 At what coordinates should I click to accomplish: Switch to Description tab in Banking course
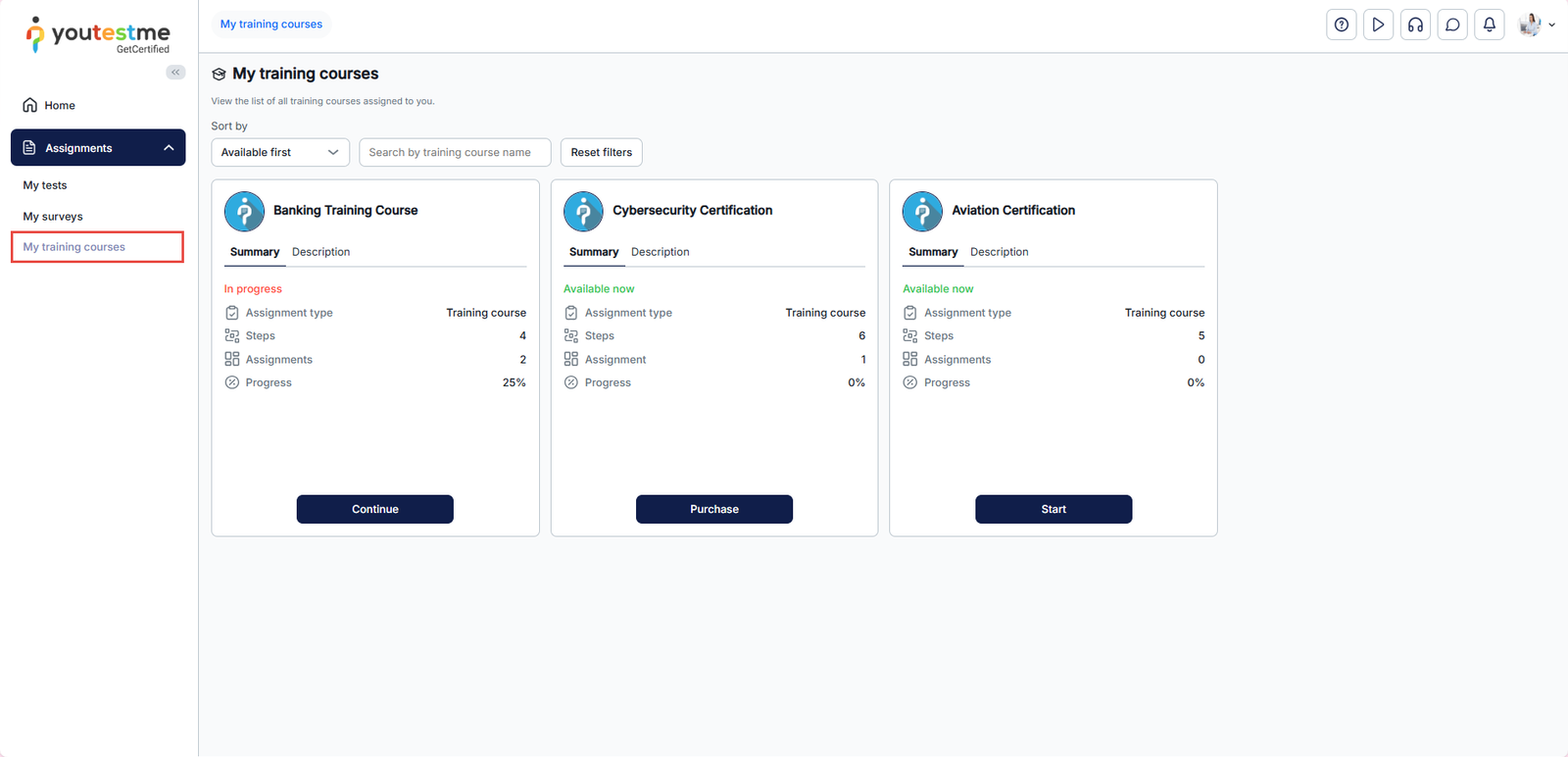click(320, 252)
